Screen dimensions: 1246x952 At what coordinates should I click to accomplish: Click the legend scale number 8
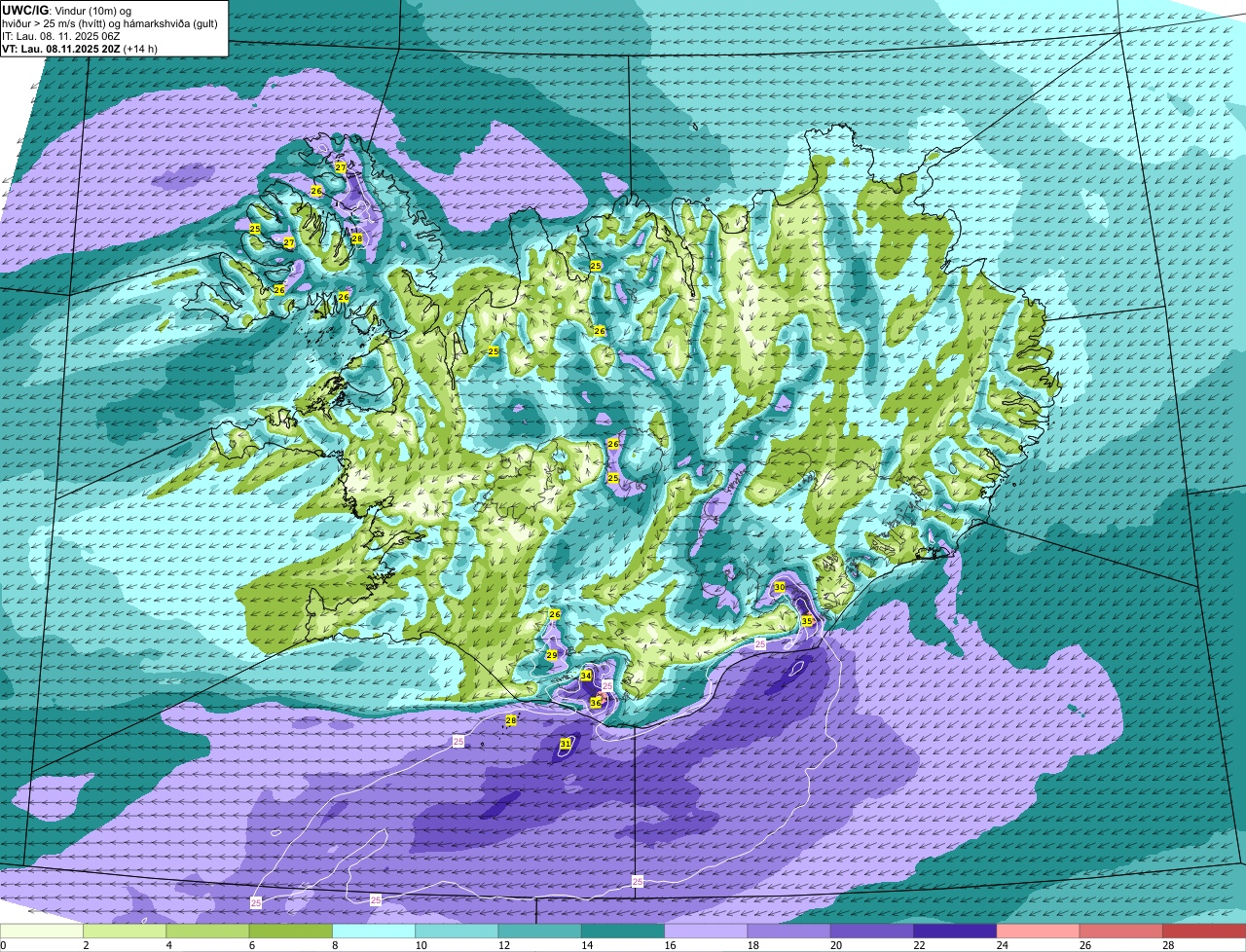coord(337,945)
